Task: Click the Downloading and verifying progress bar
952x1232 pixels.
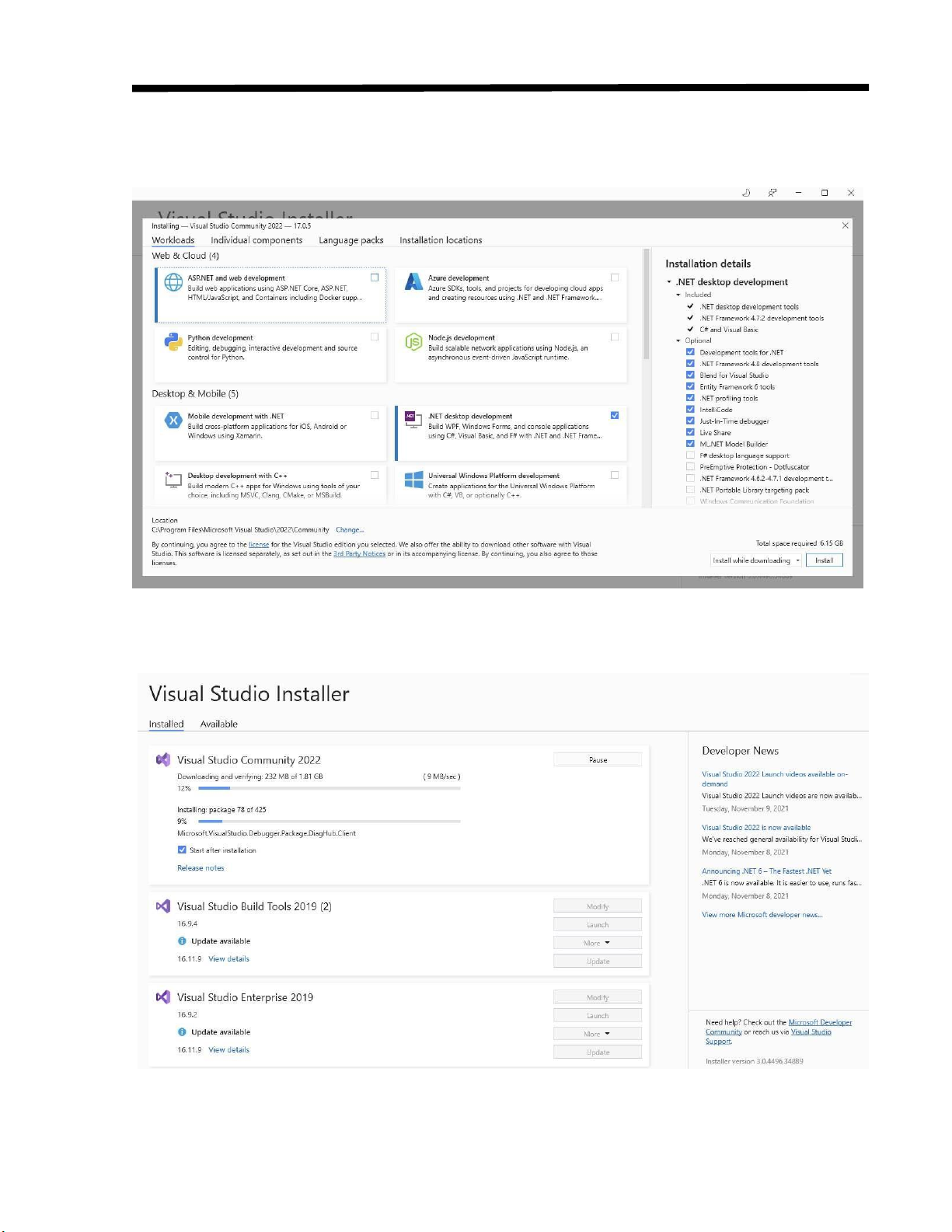Action: point(330,788)
